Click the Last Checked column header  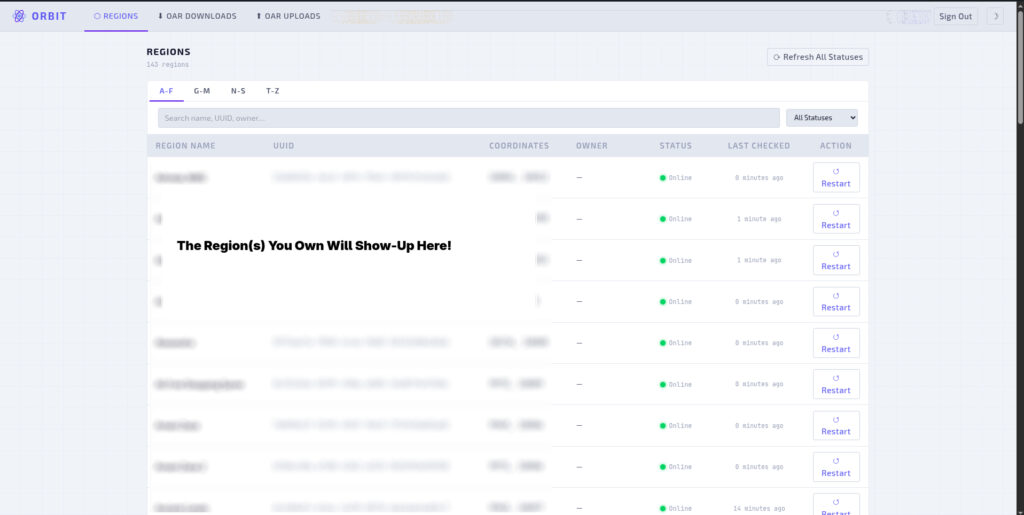click(758, 146)
